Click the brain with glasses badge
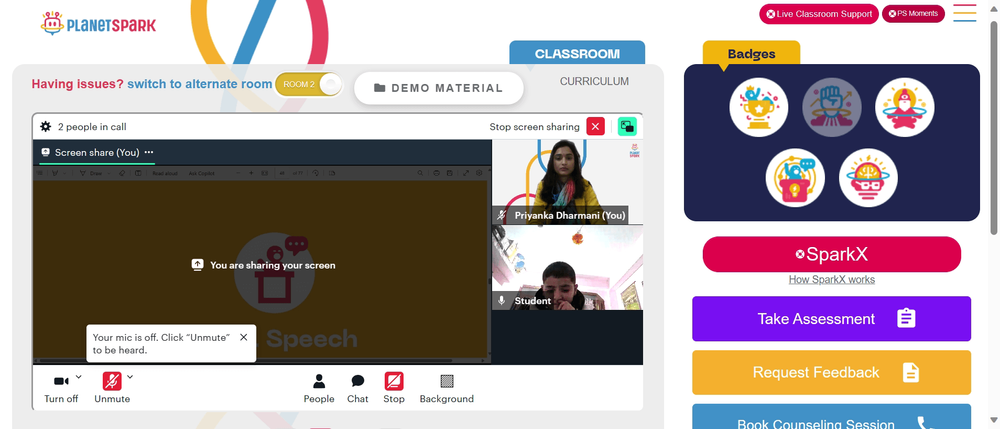This screenshot has height=429, width=1000. click(x=869, y=178)
